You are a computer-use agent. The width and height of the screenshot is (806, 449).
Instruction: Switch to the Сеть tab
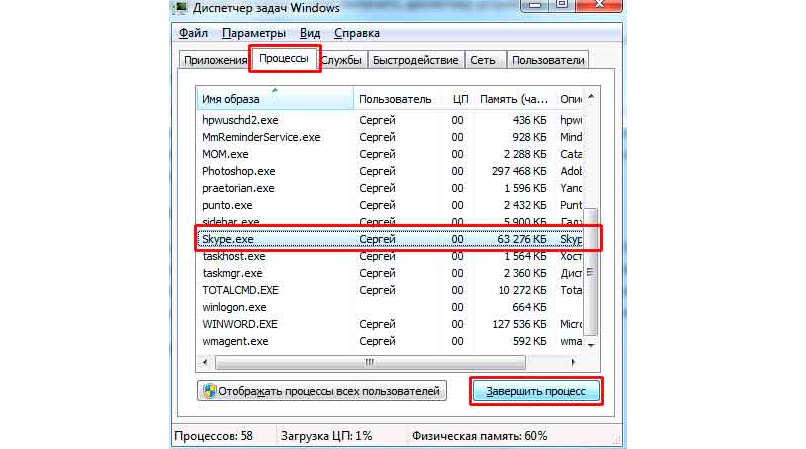pyautogui.click(x=483, y=60)
